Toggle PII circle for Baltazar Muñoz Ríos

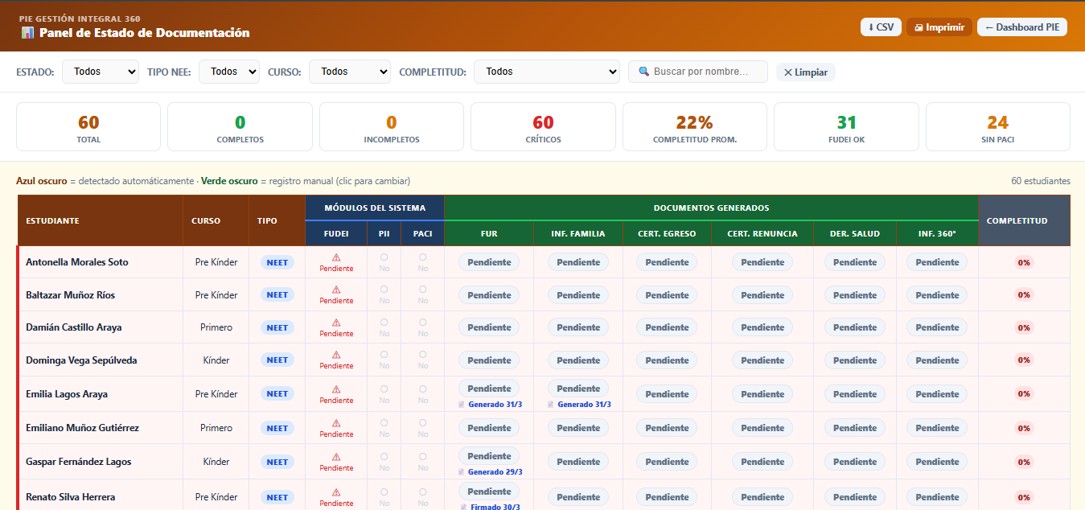[384, 290]
